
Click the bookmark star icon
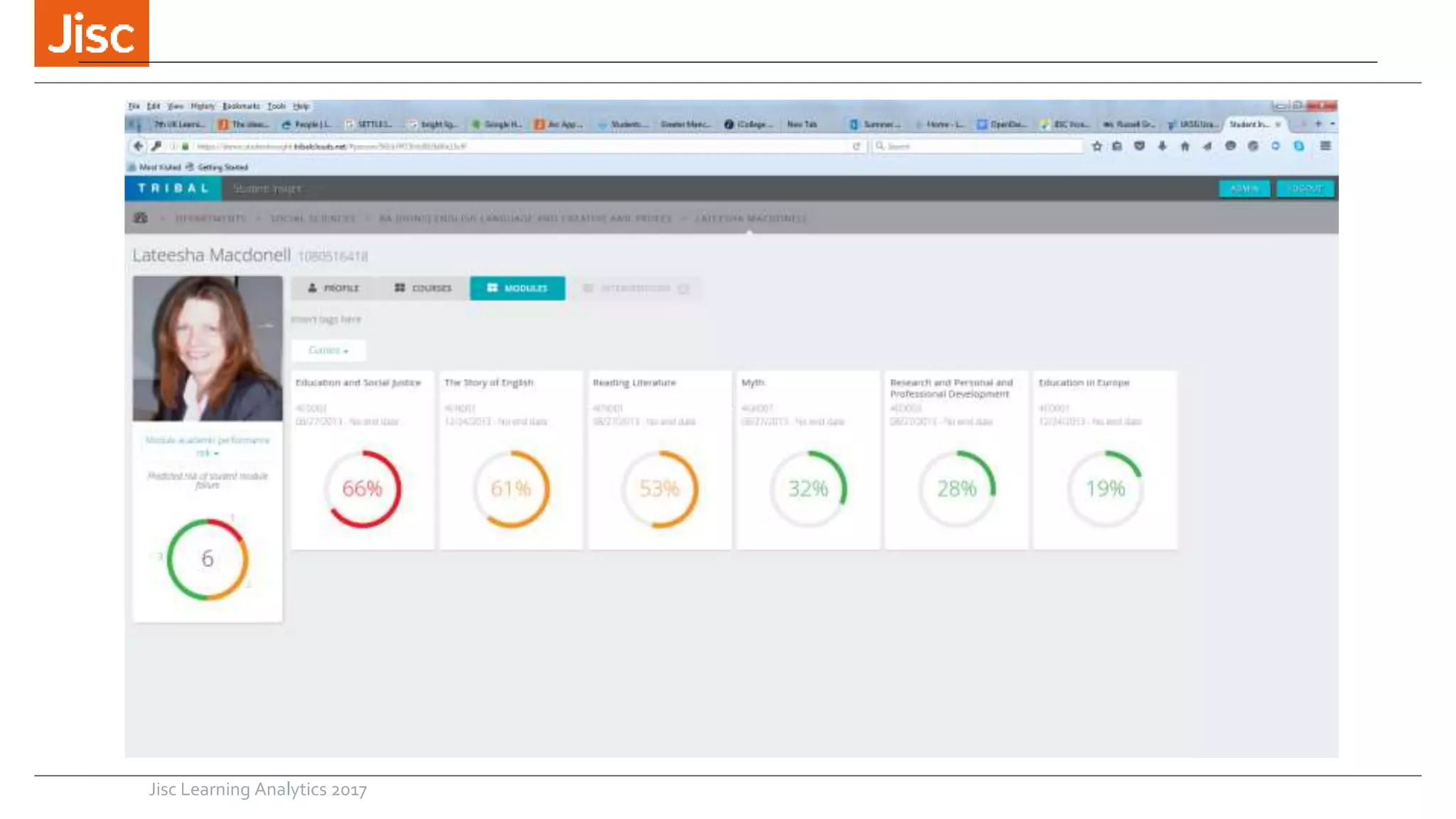tap(1096, 146)
